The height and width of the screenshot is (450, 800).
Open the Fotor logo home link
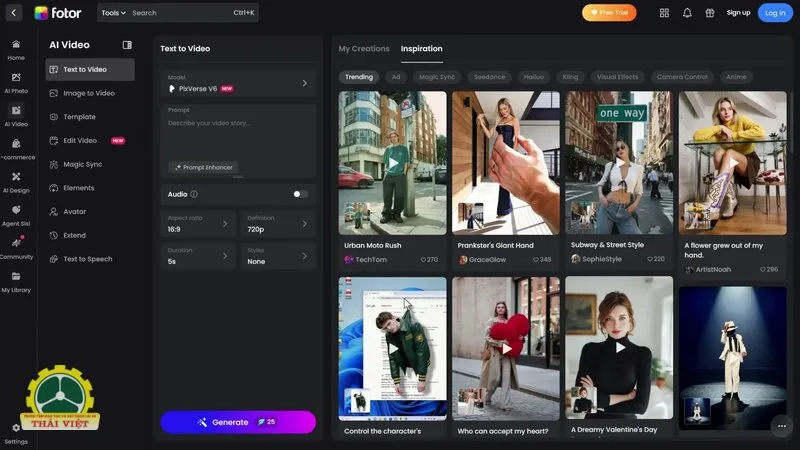pyautogui.click(x=58, y=13)
